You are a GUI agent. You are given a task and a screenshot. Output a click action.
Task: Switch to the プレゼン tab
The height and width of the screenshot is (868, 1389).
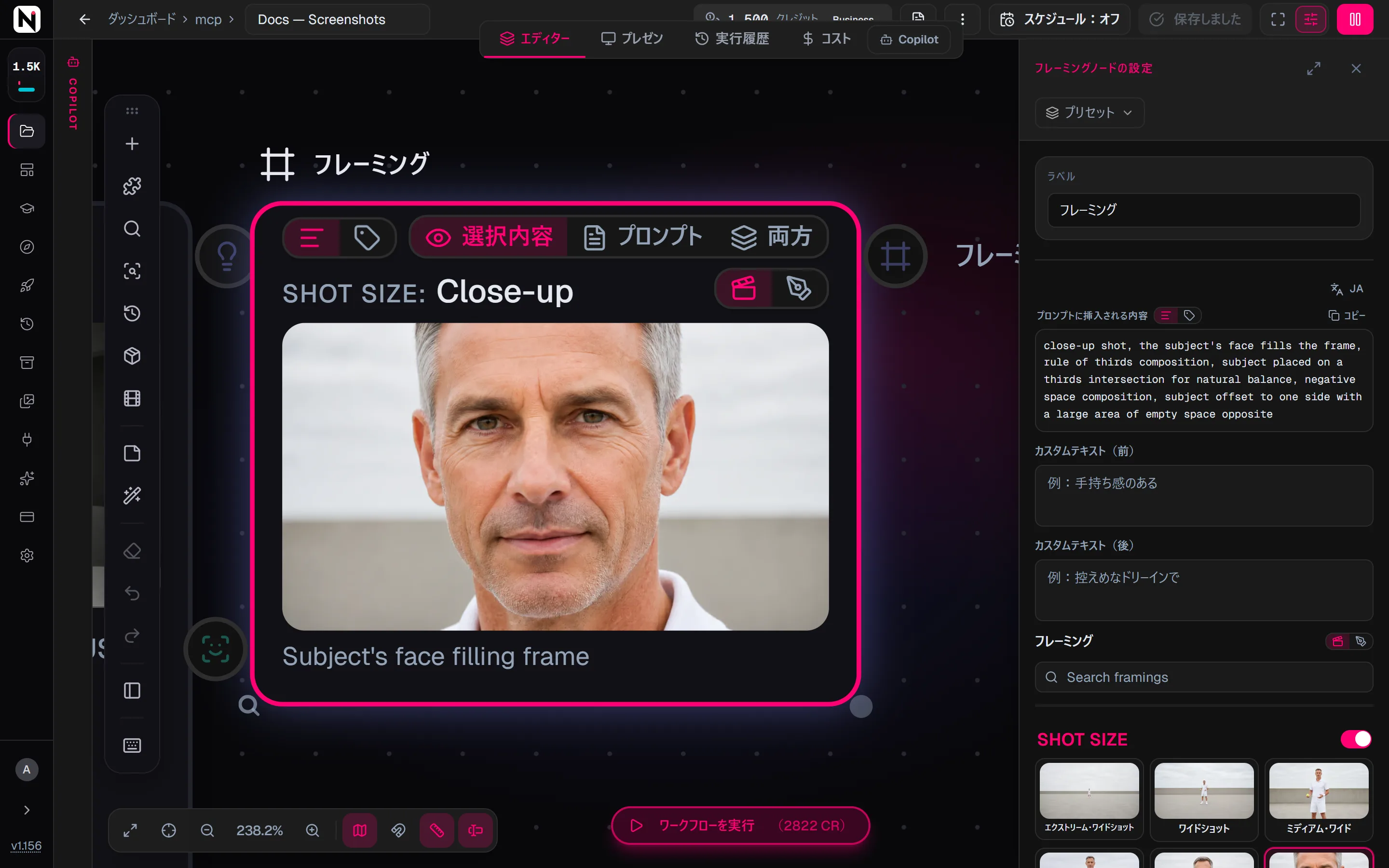pos(632,39)
